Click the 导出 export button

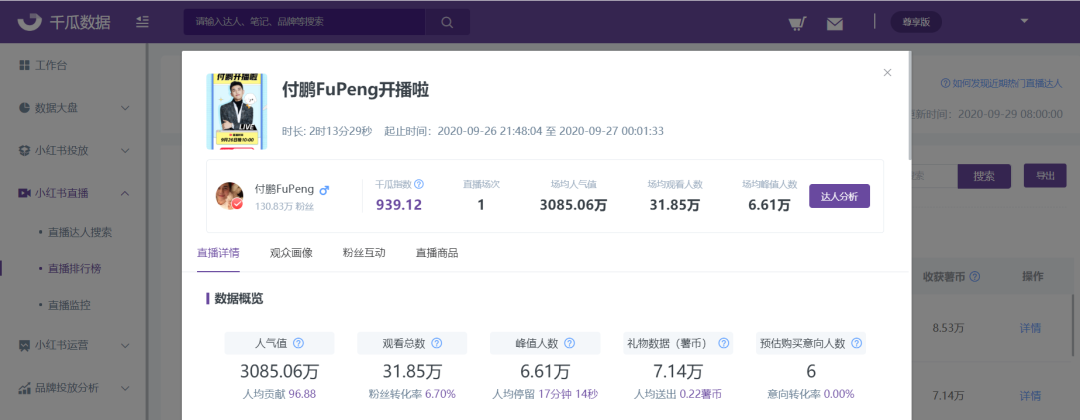click(1045, 176)
